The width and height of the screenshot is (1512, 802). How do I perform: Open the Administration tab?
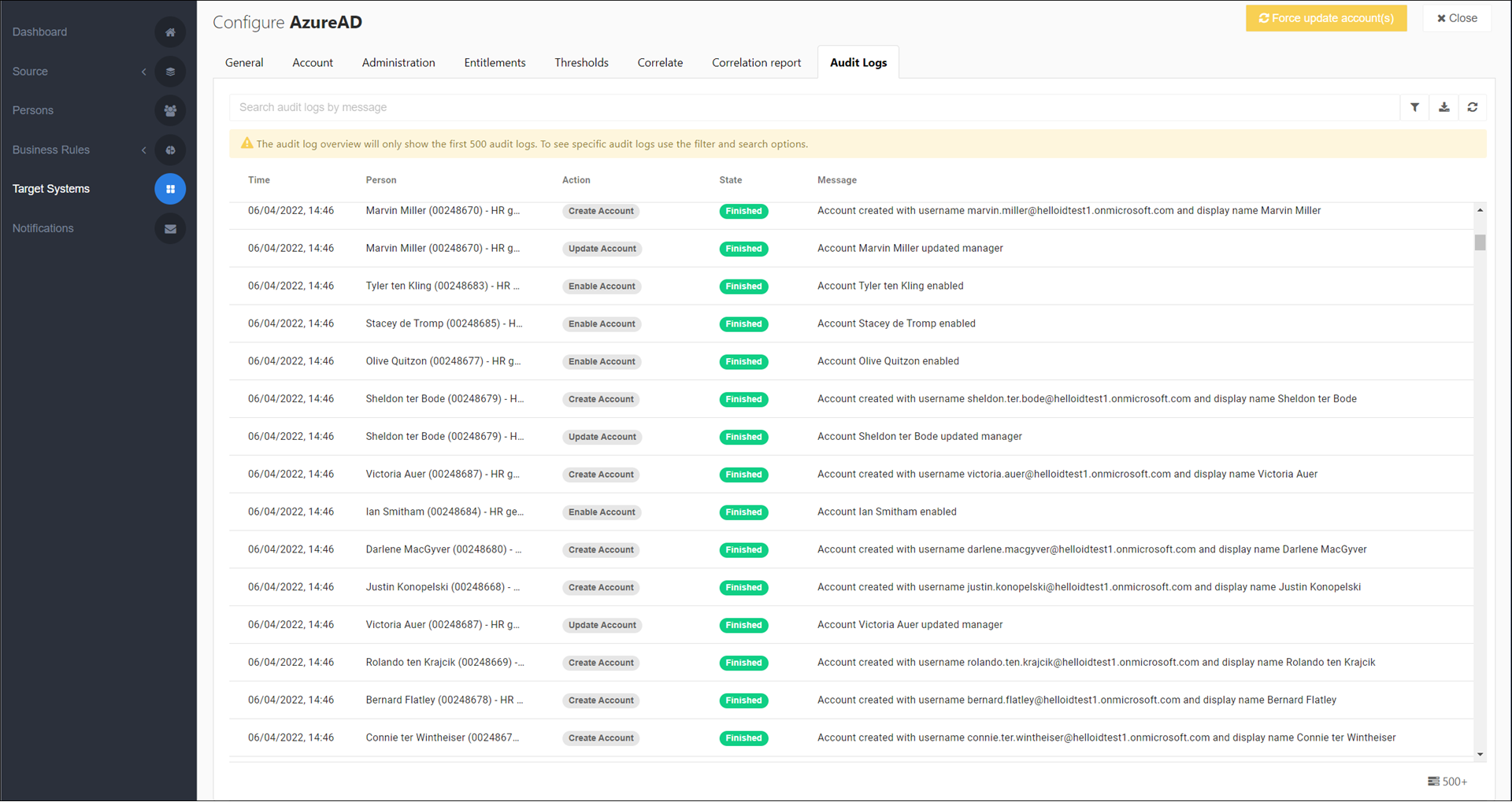coord(398,63)
